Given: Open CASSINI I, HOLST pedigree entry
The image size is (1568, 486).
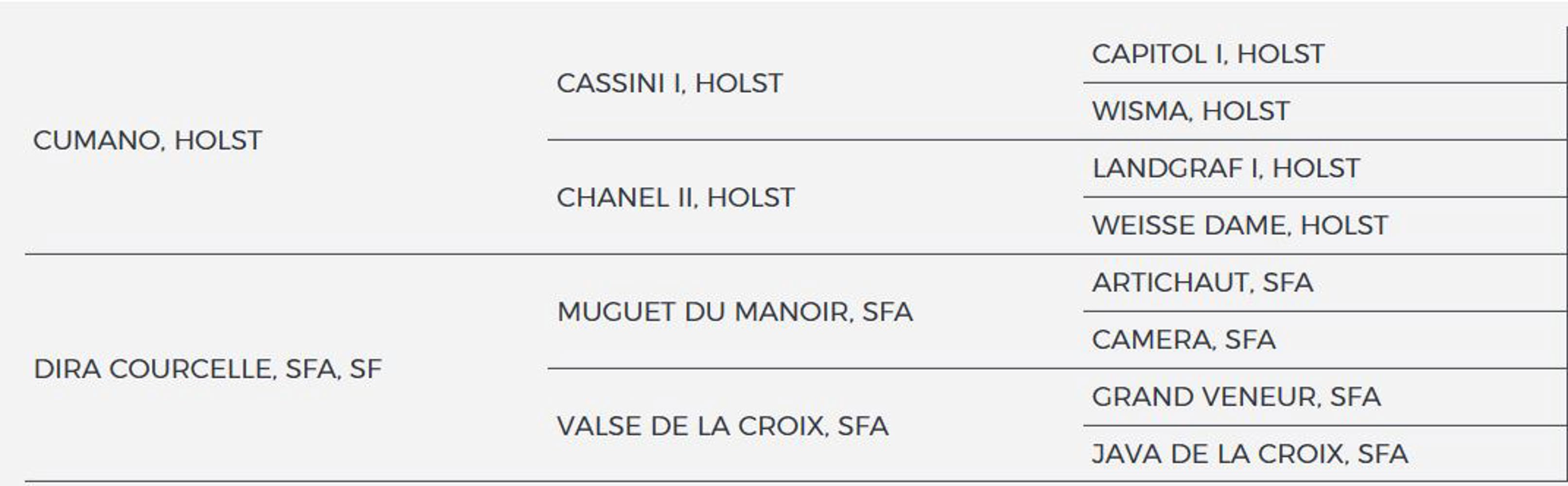Looking at the screenshot, I should 670,83.
